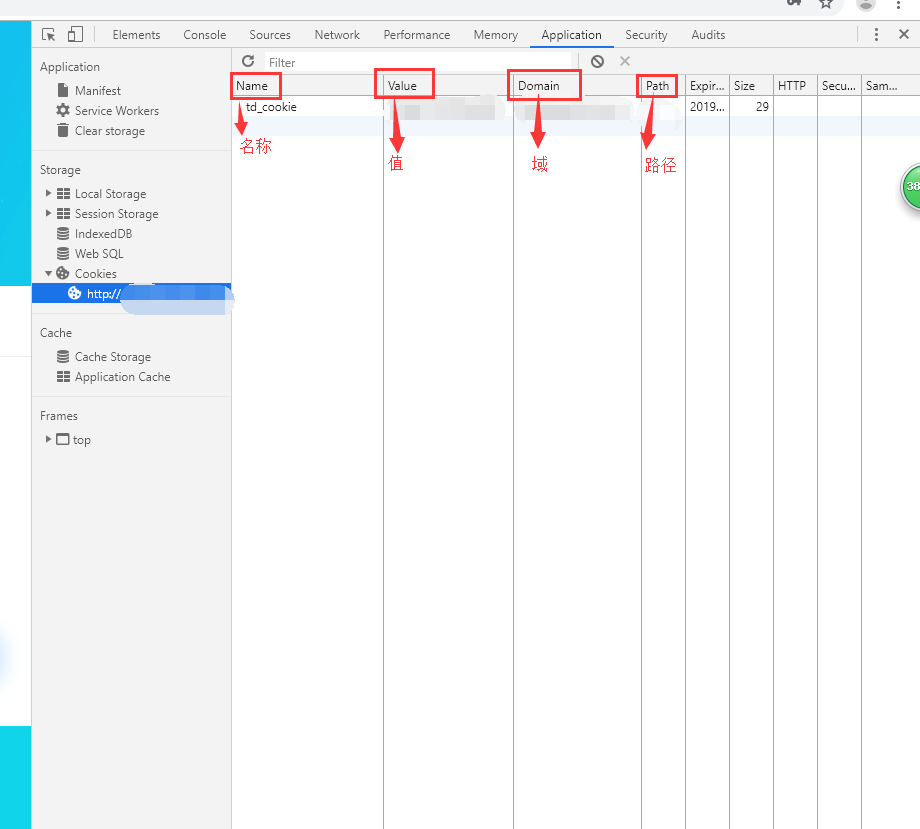Image resolution: width=920 pixels, height=829 pixels.
Task: Switch to the Performance tab
Action: 417,35
